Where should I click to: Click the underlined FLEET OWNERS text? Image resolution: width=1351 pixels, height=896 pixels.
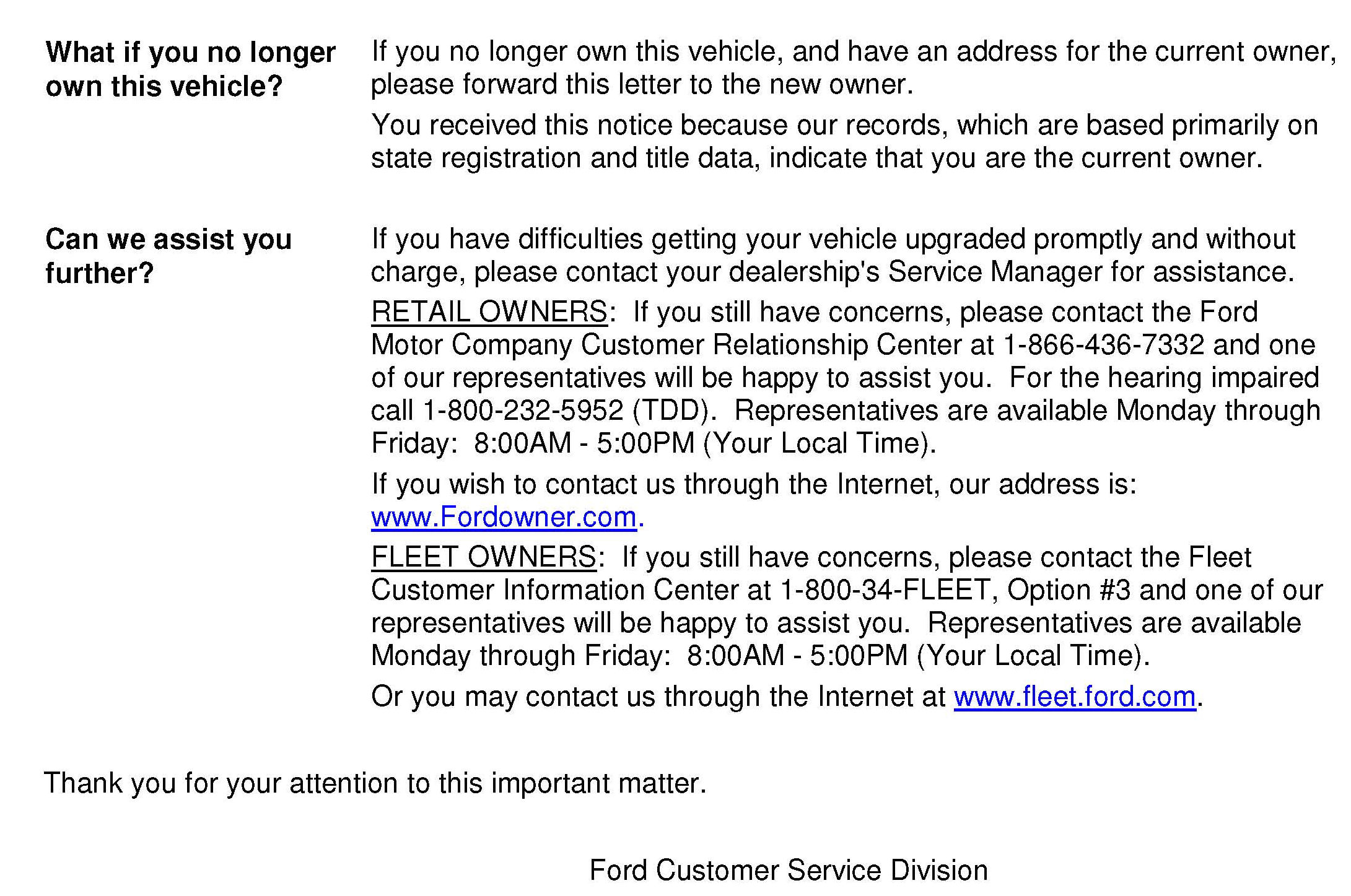pyautogui.click(x=483, y=557)
